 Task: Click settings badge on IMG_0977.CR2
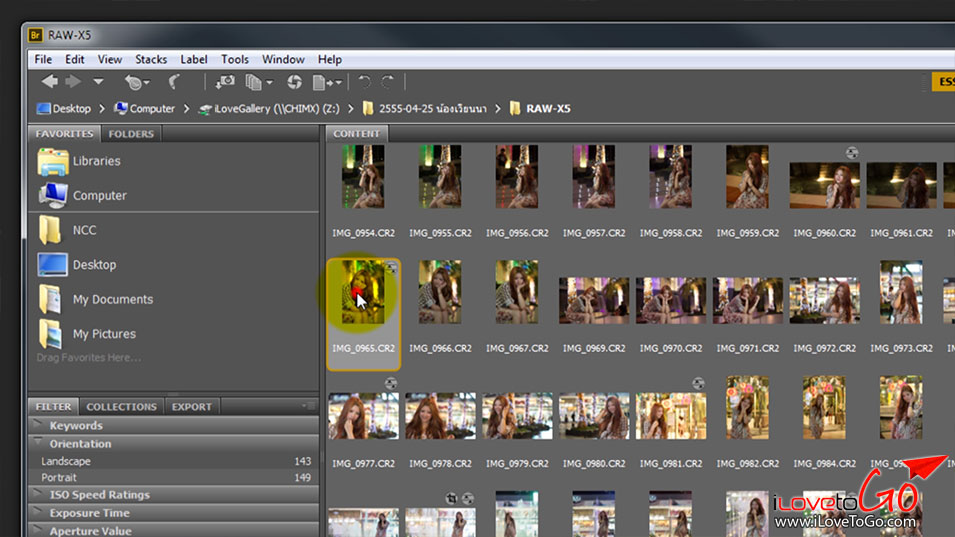pos(390,384)
